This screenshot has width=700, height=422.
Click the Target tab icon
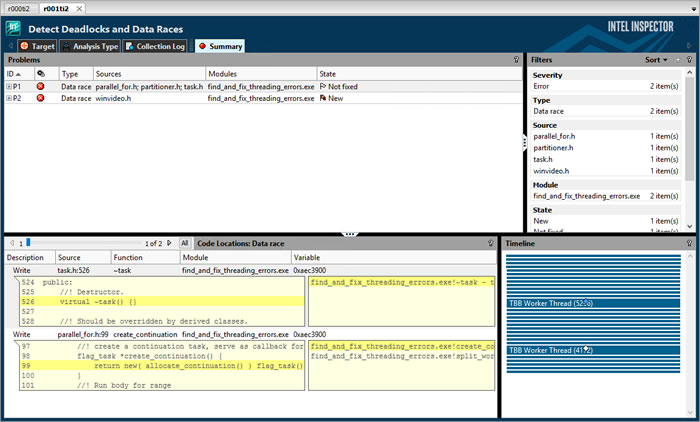[x=24, y=46]
